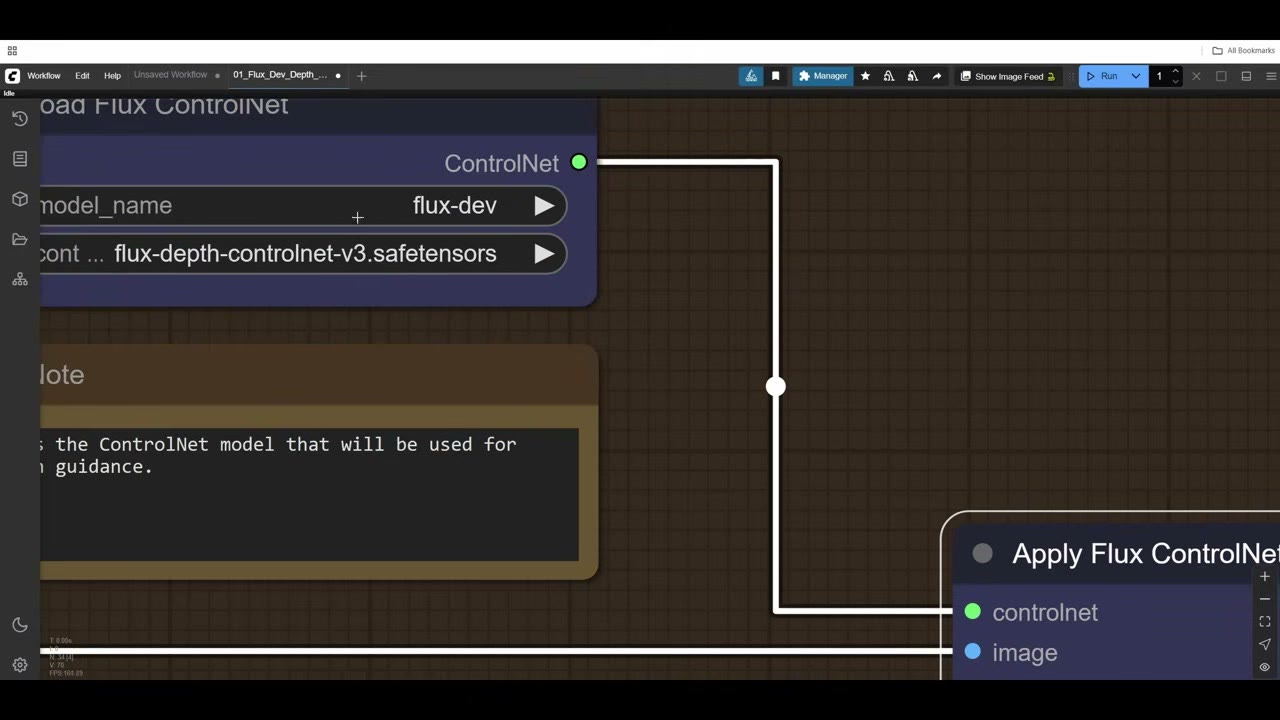This screenshot has width=1280, height=720.
Task: Toggle bottom panel icon in top bar
Action: tap(1246, 76)
